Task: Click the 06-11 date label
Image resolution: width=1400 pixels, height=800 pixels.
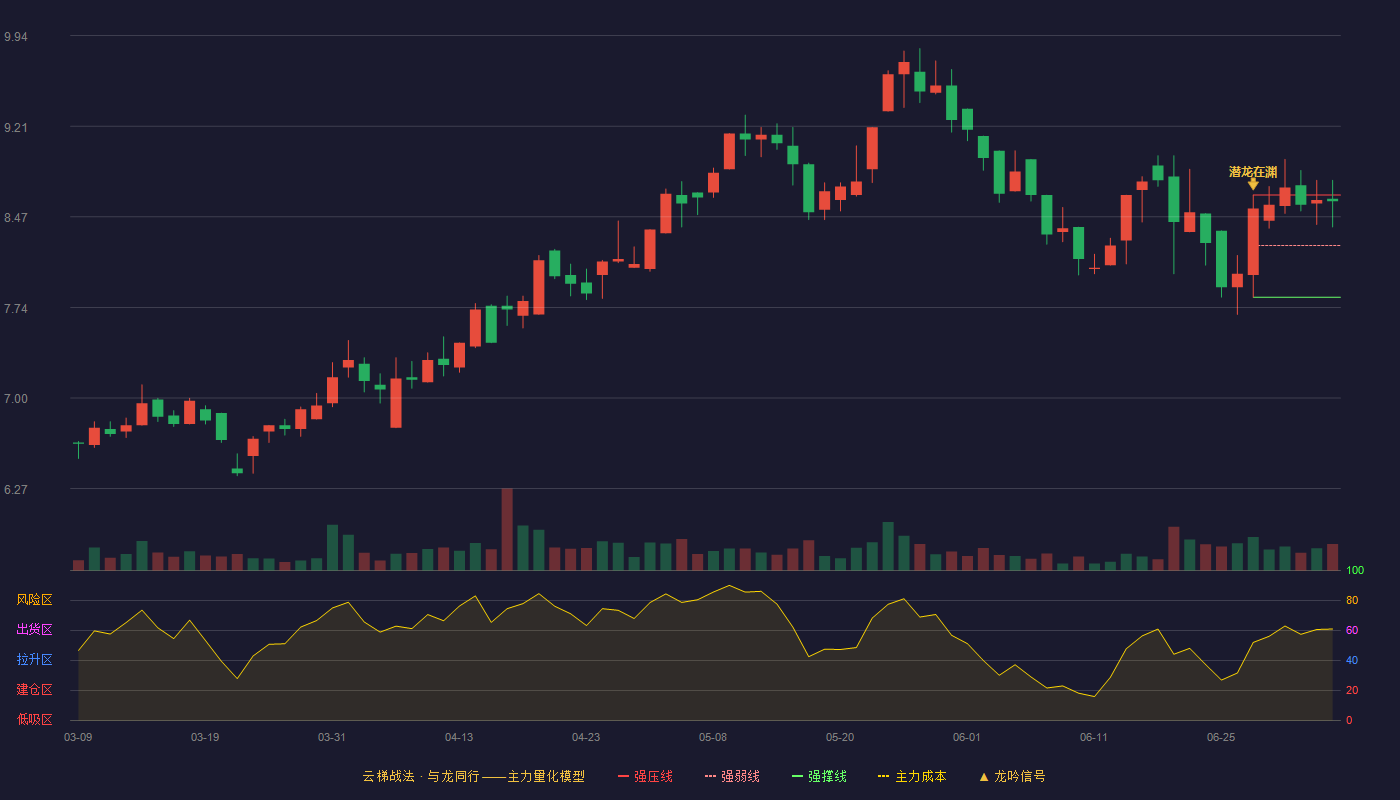Action: (1094, 737)
